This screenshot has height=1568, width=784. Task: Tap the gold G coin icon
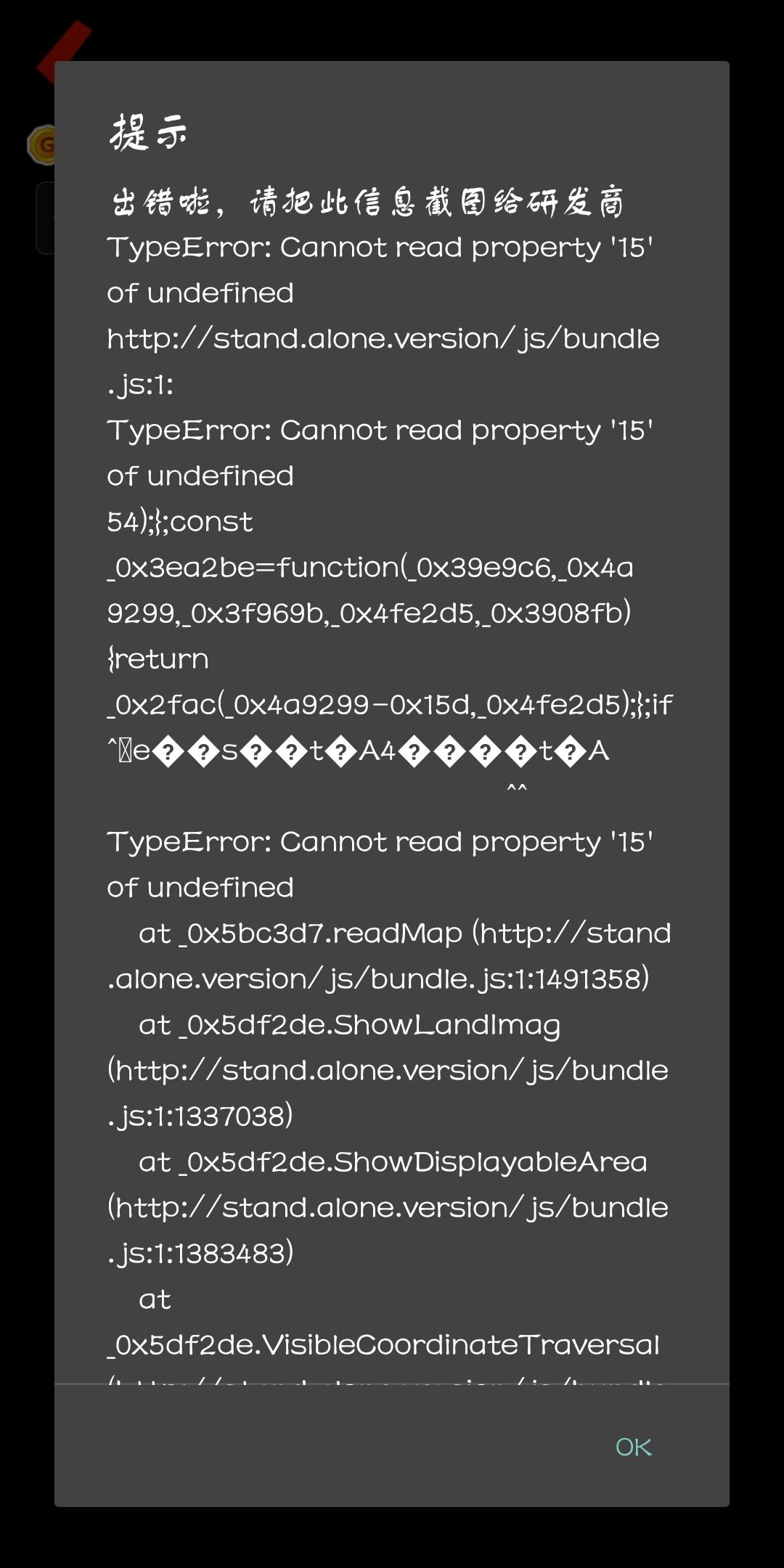(41, 145)
